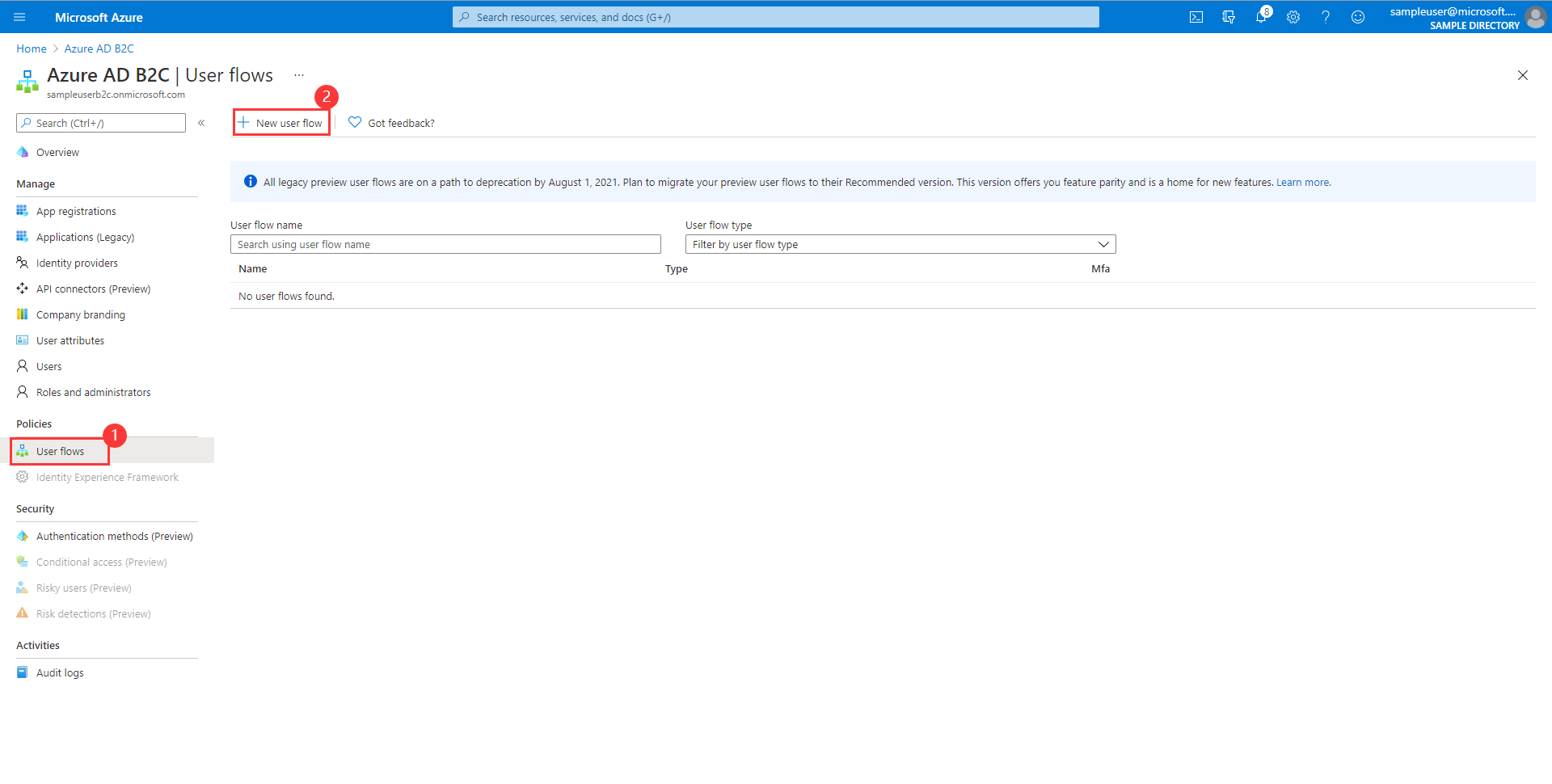Sort by the Name column header
The width and height of the screenshot is (1552, 784).
pyautogui.click(x=252, y=268)
